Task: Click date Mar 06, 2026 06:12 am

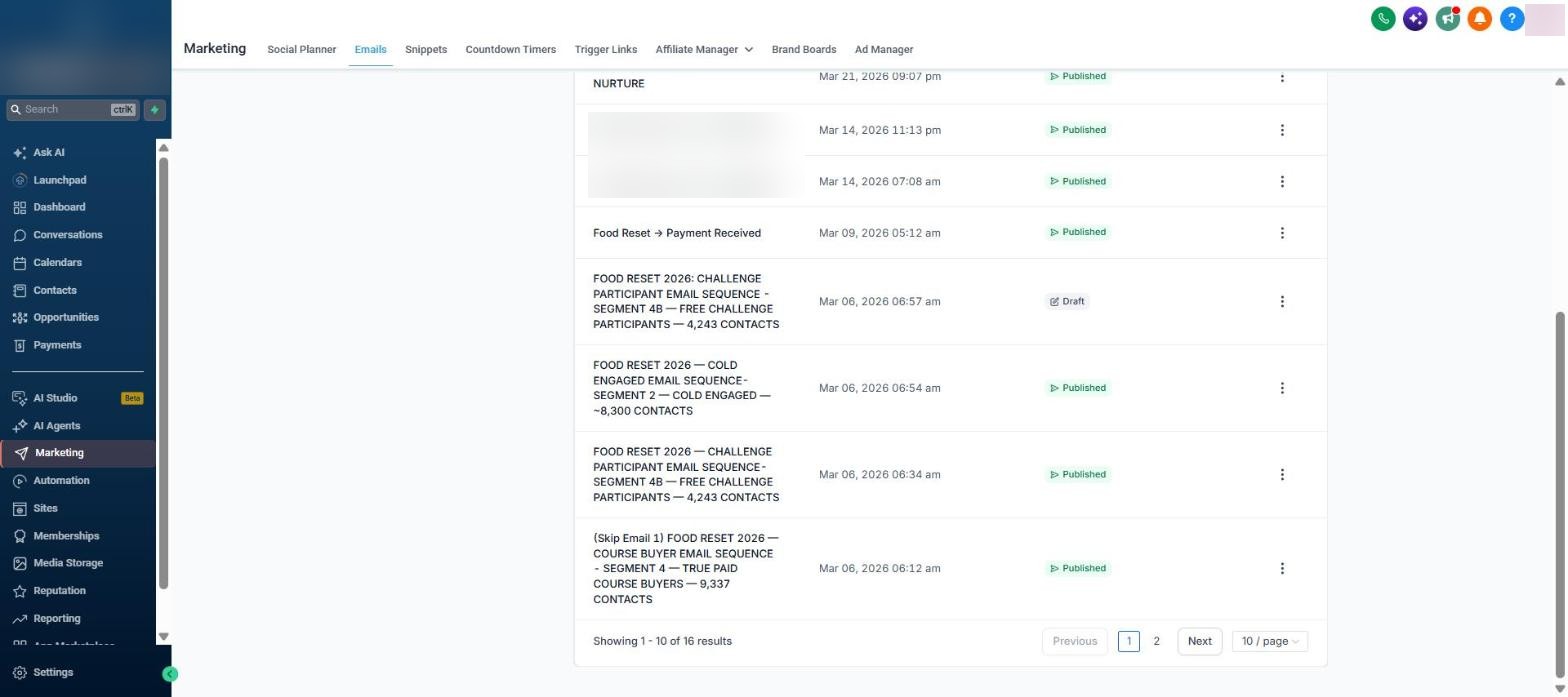Action: point(879,569)
